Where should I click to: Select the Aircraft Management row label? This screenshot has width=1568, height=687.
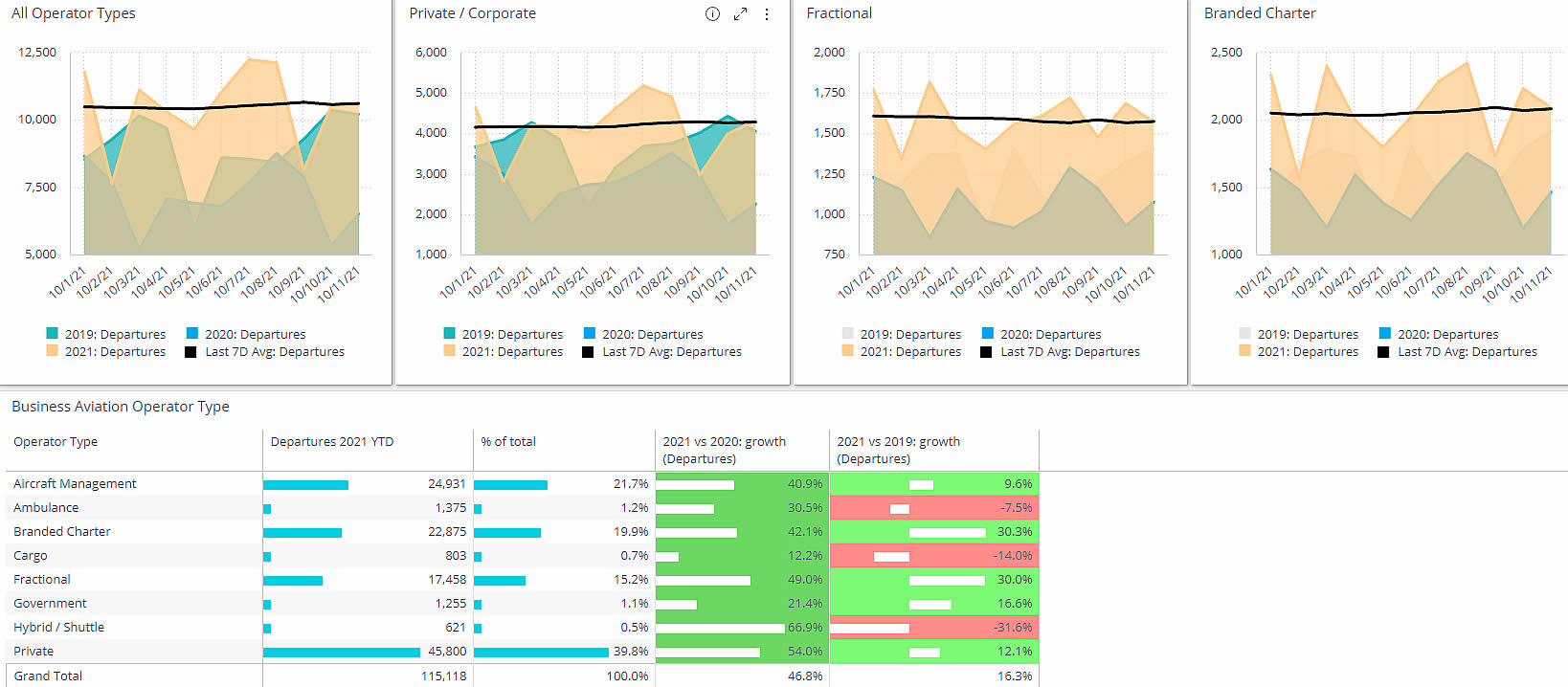pos(75,483)
